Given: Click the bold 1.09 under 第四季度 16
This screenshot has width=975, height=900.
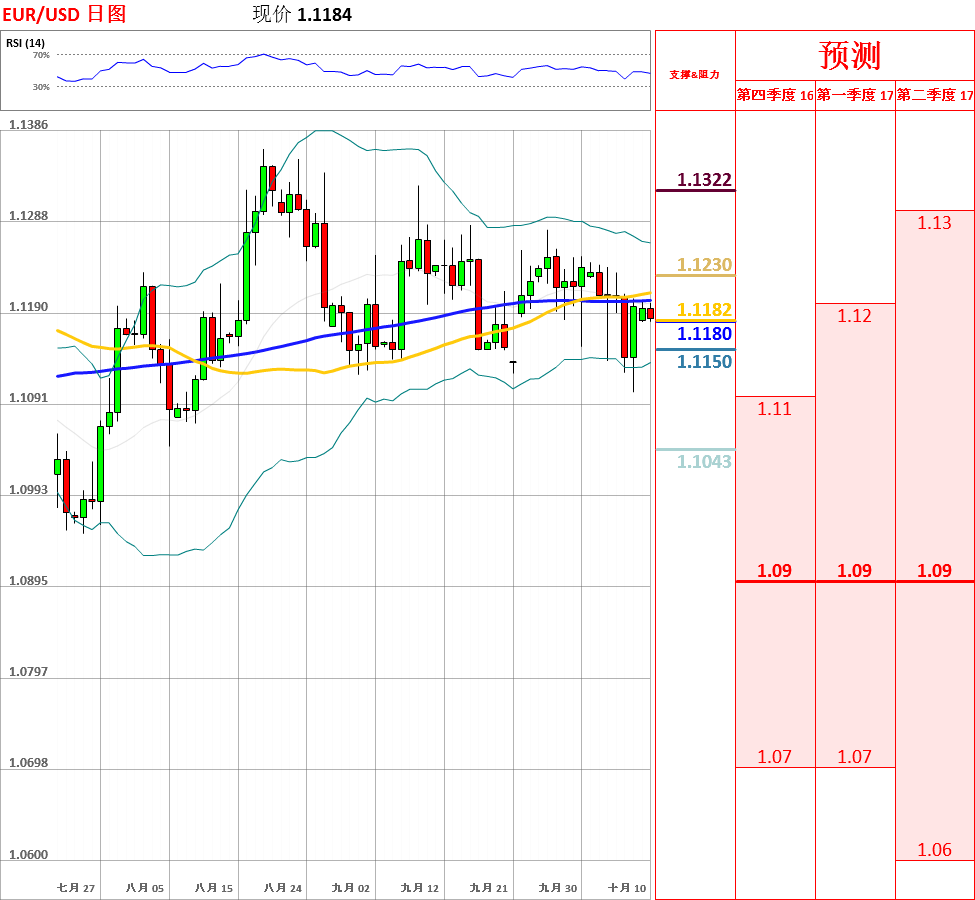Looking at the screenshot, I should [774, 570].
